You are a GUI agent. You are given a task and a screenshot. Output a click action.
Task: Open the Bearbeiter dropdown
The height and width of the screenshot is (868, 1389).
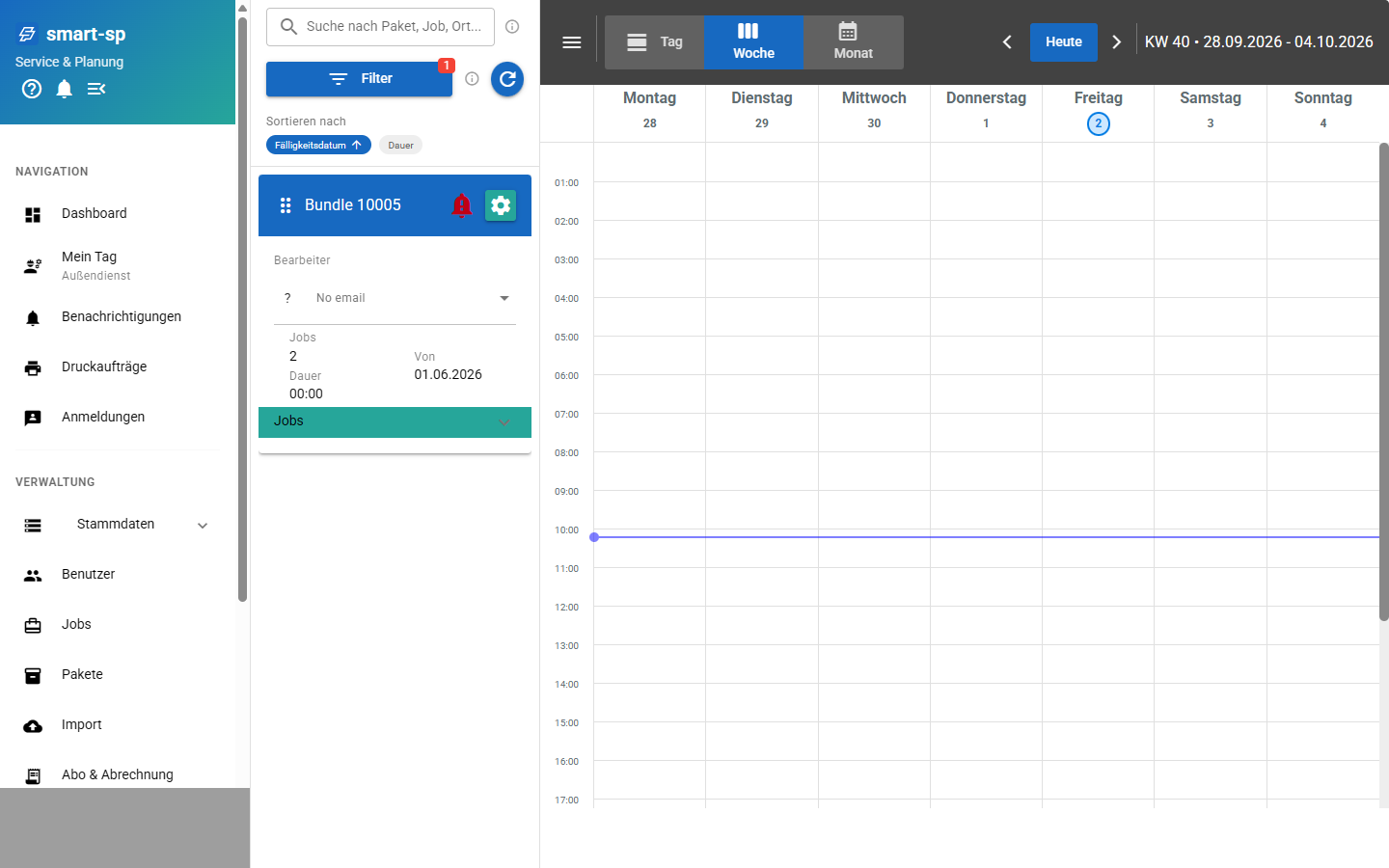click(x=395, y=299)
